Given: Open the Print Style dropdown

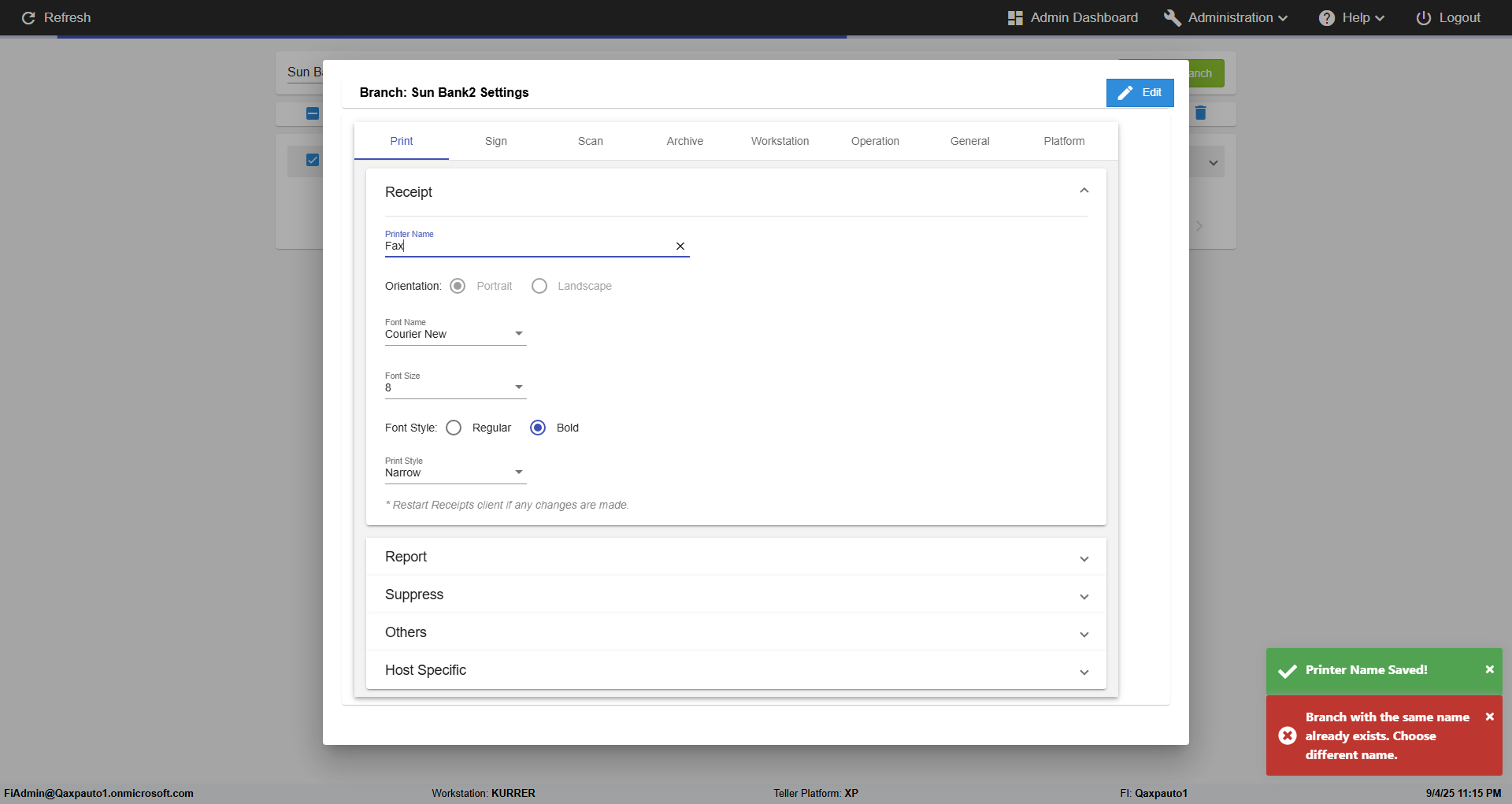Looking at the screenshot, I should pos(455,472).
